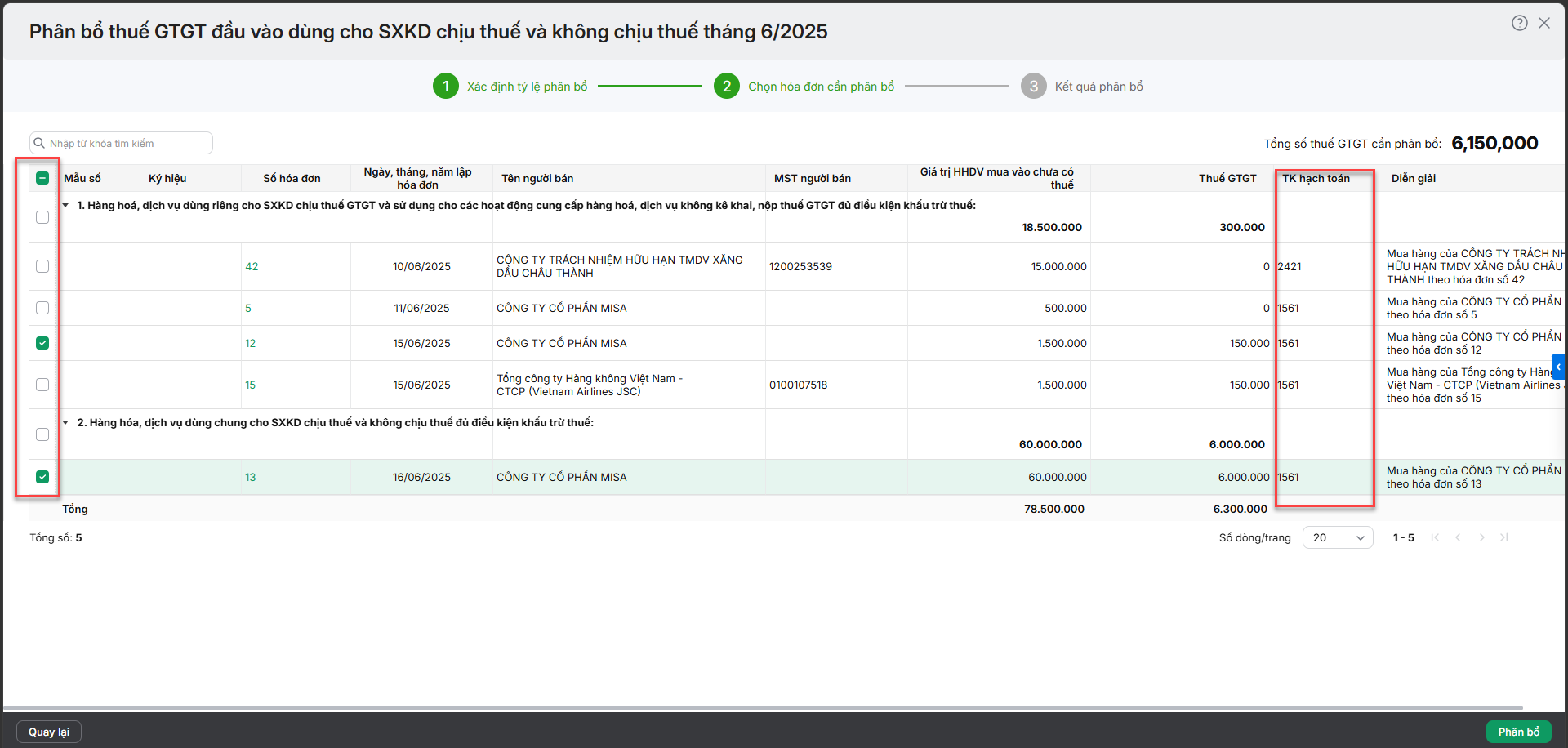
Task: Click tax code '1200253539'
Action: 800,266
